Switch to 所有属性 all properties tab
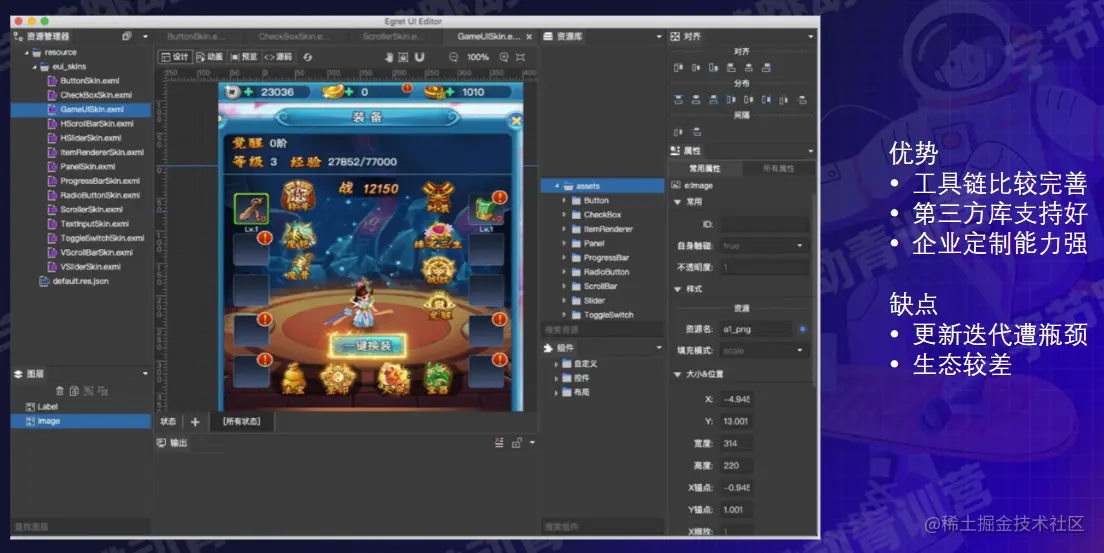 pos(779,168)
